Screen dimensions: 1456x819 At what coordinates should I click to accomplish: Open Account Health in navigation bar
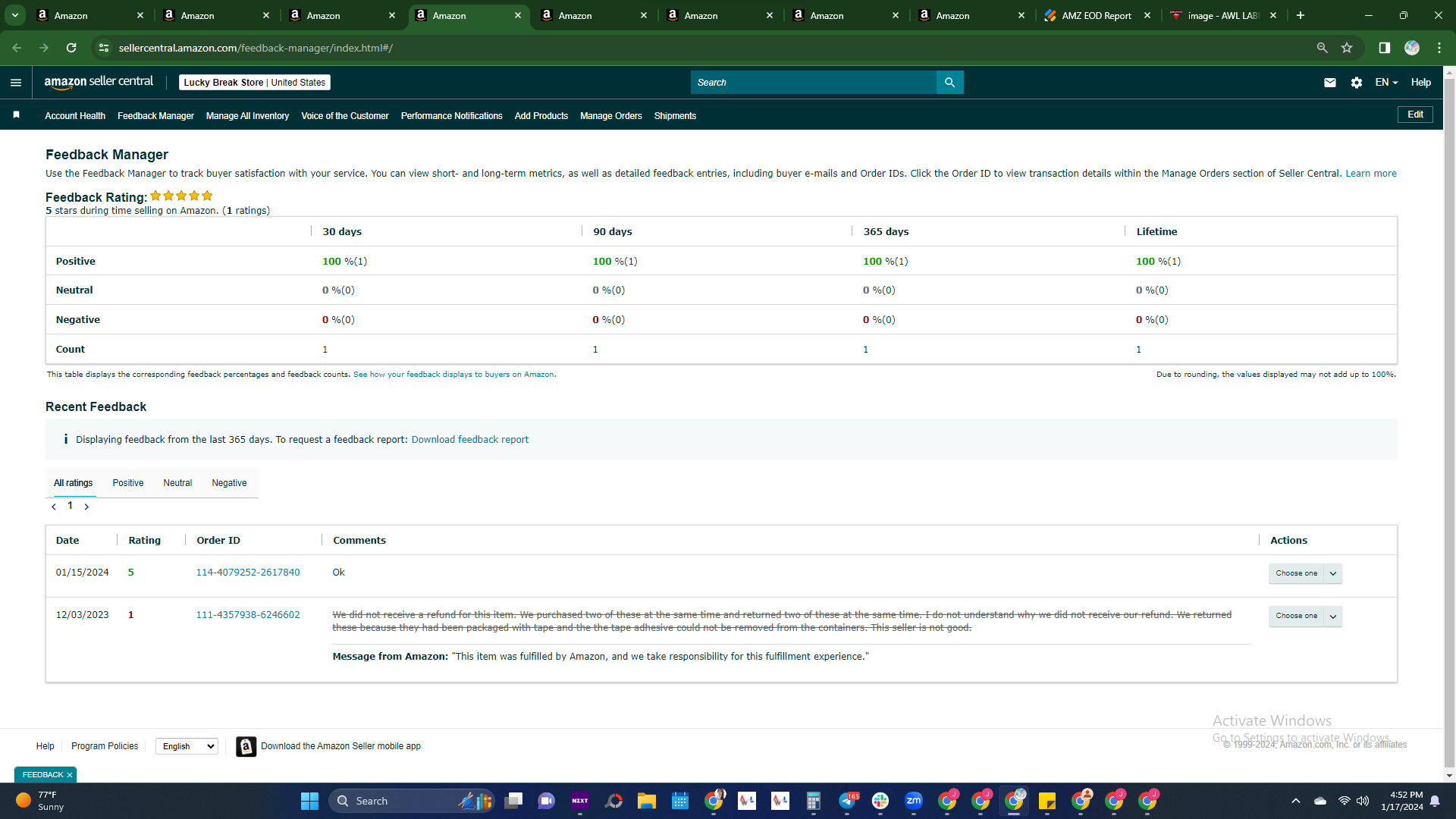[75, 116]
